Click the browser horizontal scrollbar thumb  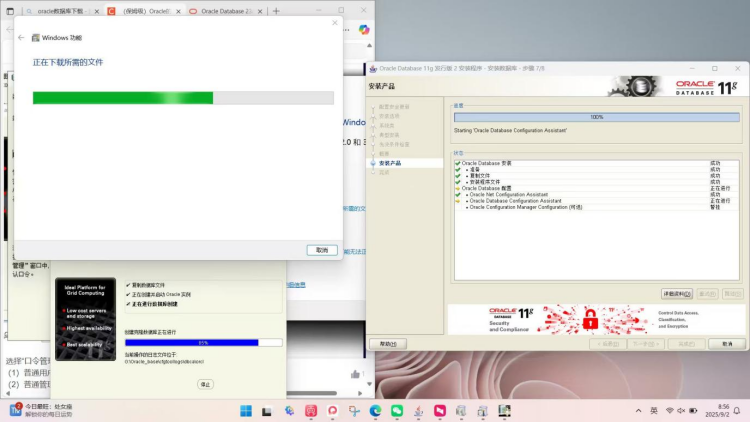(311, 393)
